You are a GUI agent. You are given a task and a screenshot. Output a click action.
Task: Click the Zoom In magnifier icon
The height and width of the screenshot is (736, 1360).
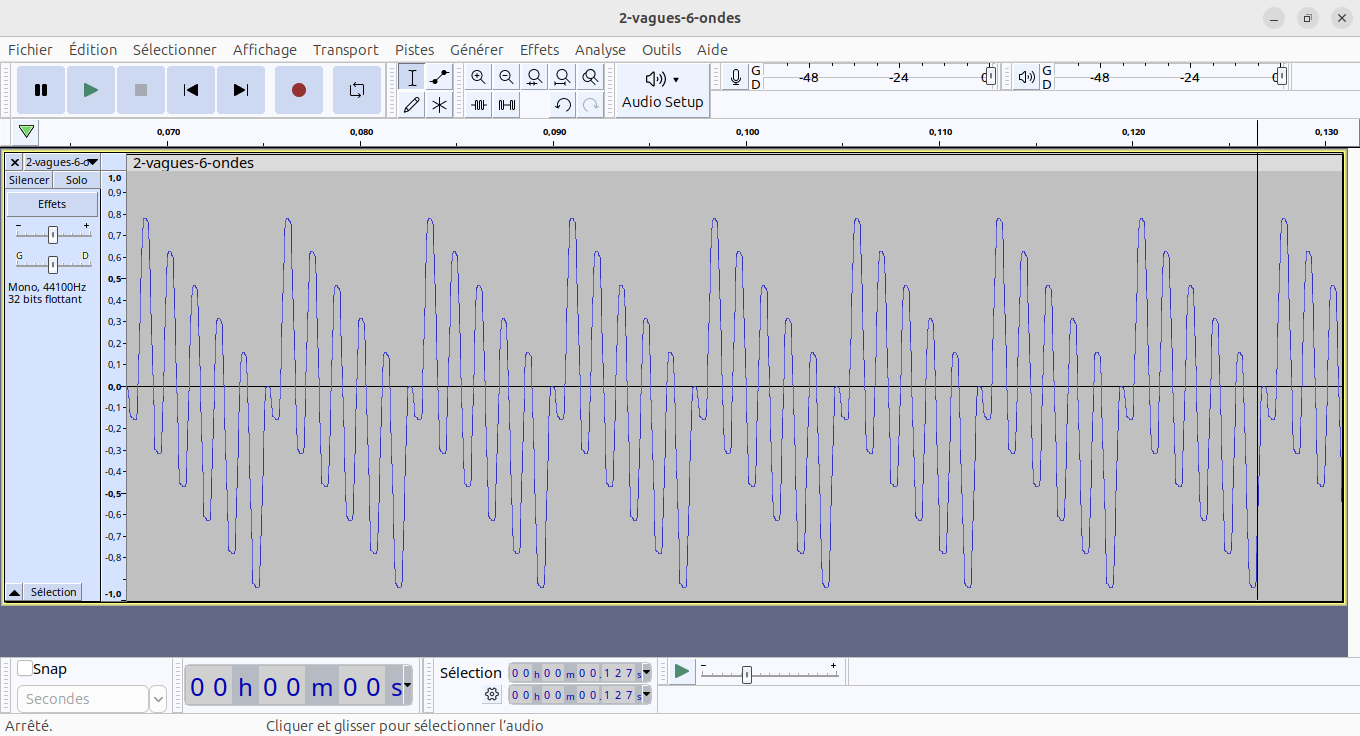(479, 77)
